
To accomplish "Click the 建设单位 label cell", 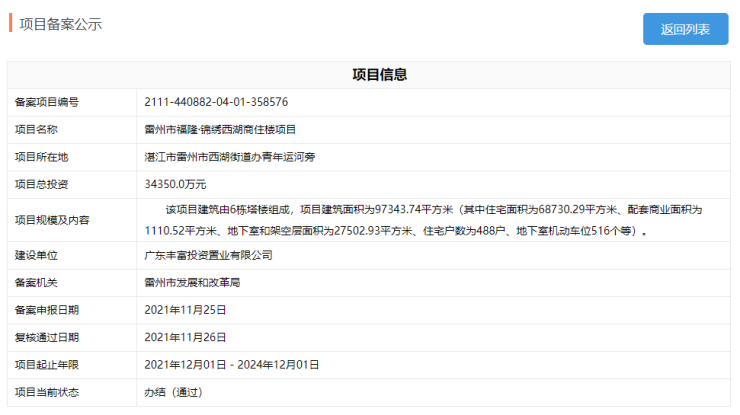I will 72,255.
